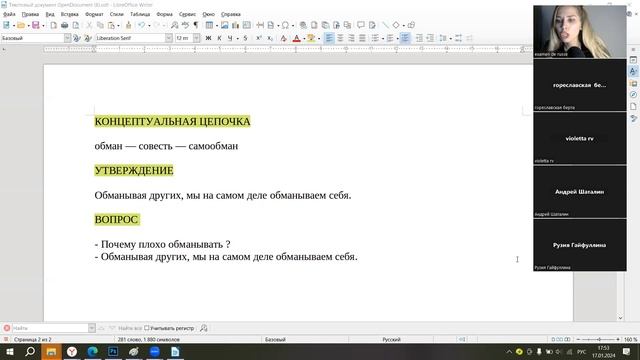Click the highlighting color marker swatch
This screenshot has width=640, height=360.
tap(311, 38)
